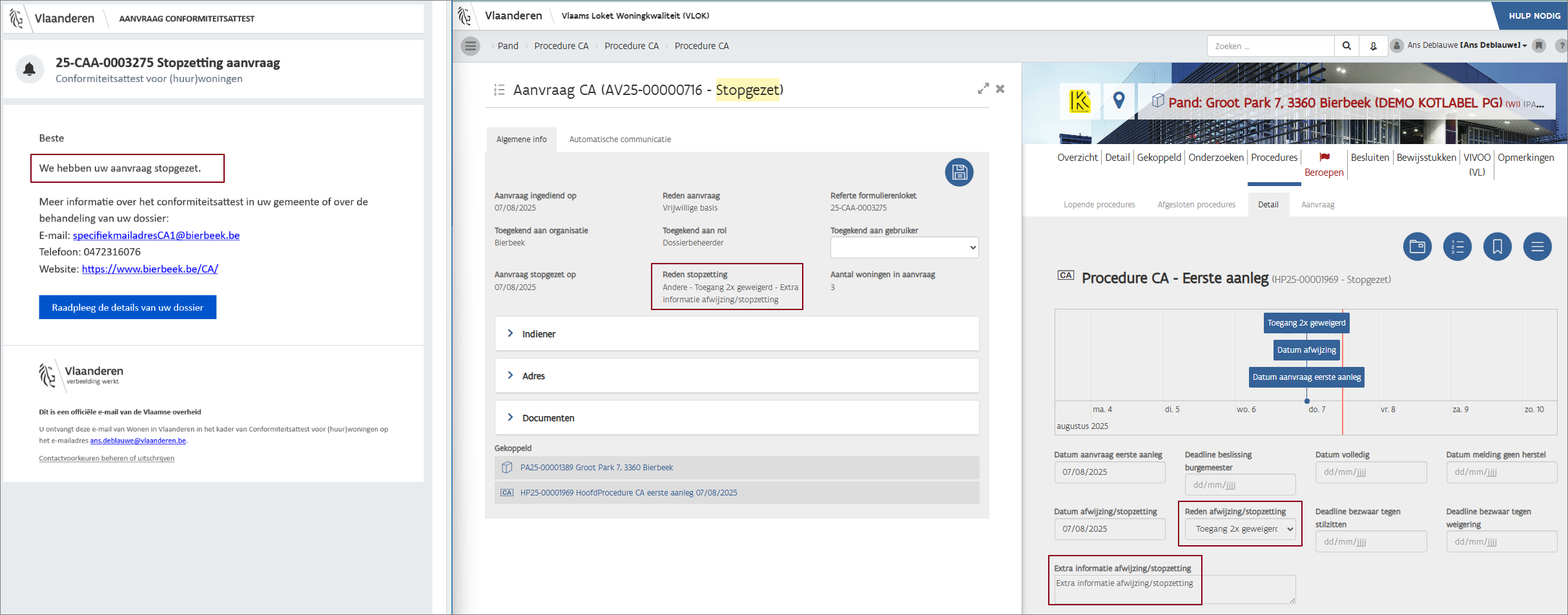Viewport: 1568px width, 615px height.
Task: Click the round bookmark icon button
Action: tap(1497, 247)
